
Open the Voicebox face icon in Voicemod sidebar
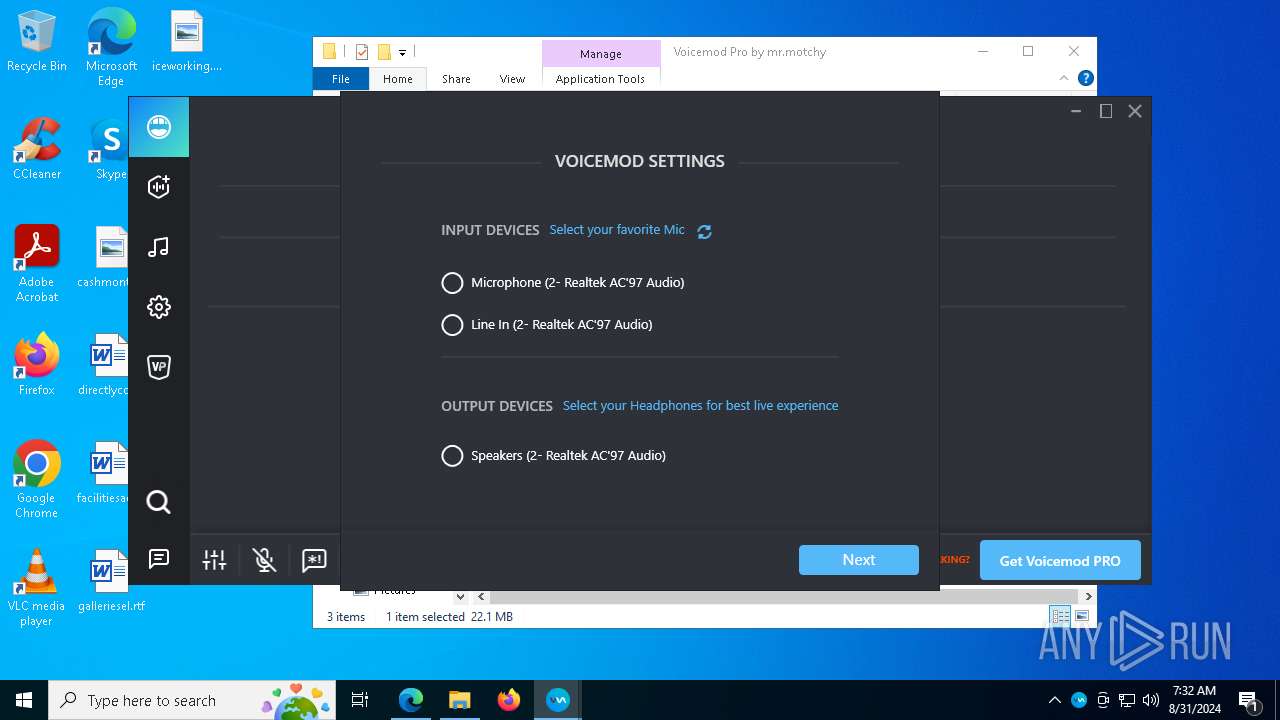click(159, 127)
